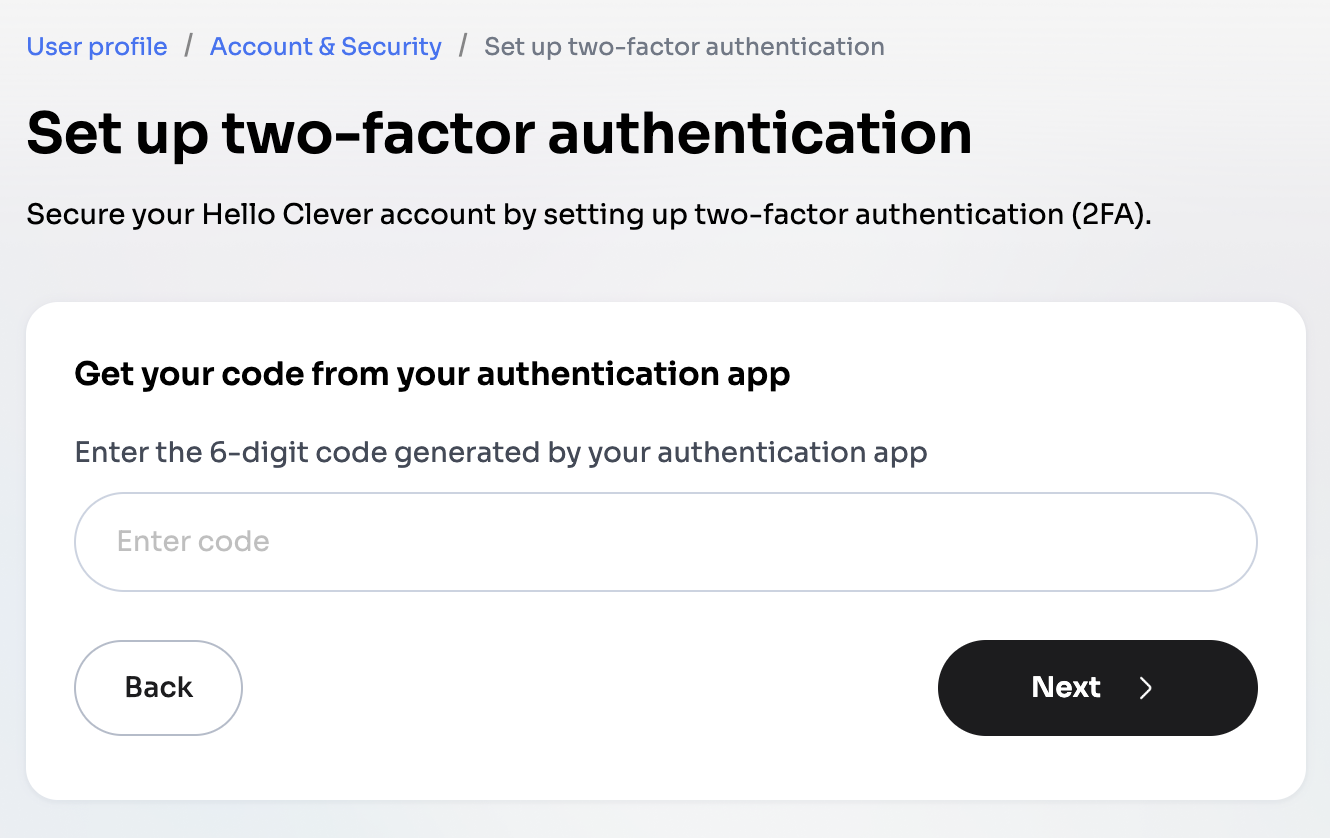Viewport: 1330px width, 838px height.
Task: Click the 'Enter code' placeholder text
Action: tap(193, 542)
